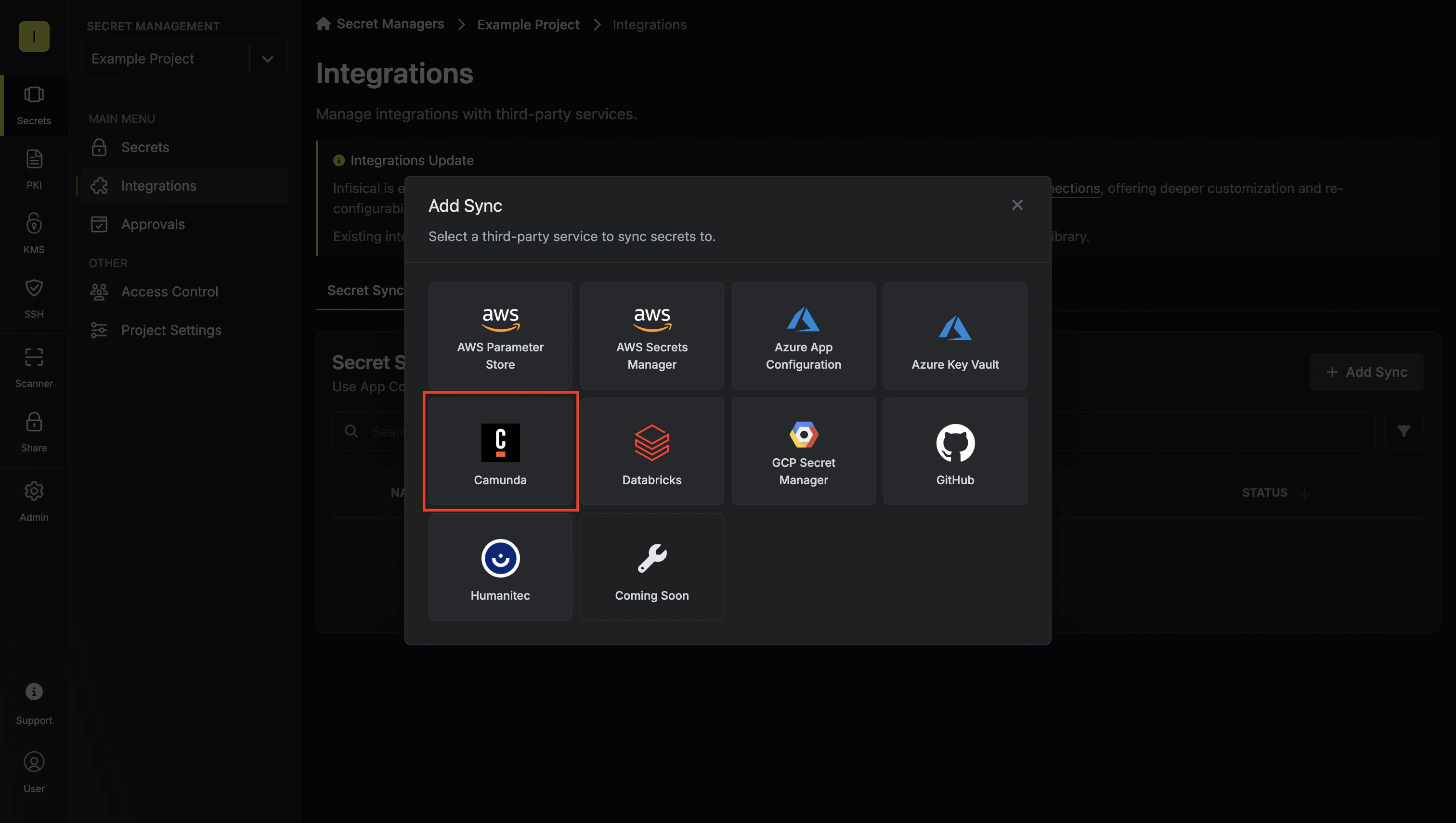Select the Humanitec sync card
This screenshot has width=1456, height=823.
500,567
